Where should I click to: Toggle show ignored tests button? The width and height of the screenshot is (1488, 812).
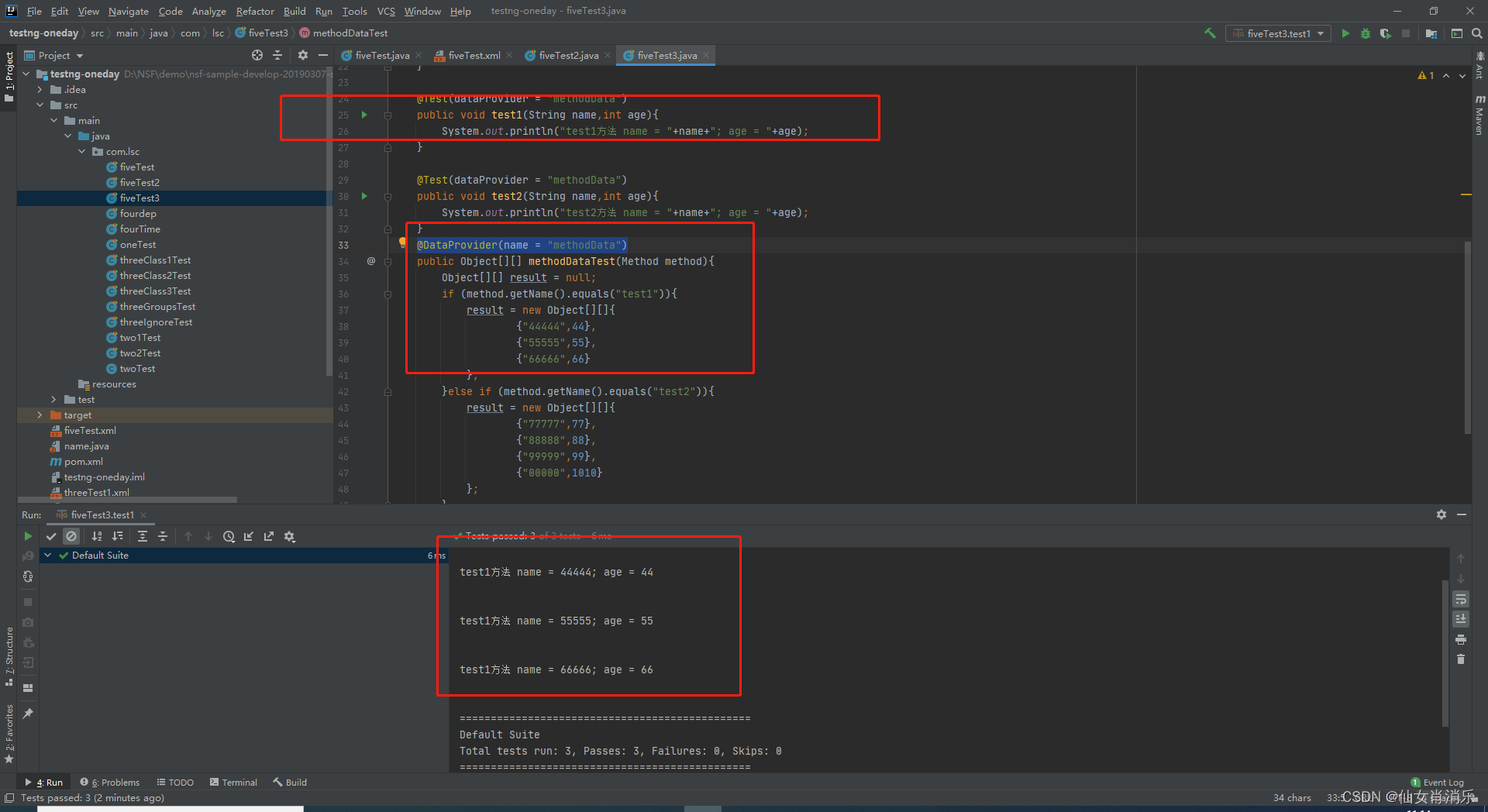(71, 536)
